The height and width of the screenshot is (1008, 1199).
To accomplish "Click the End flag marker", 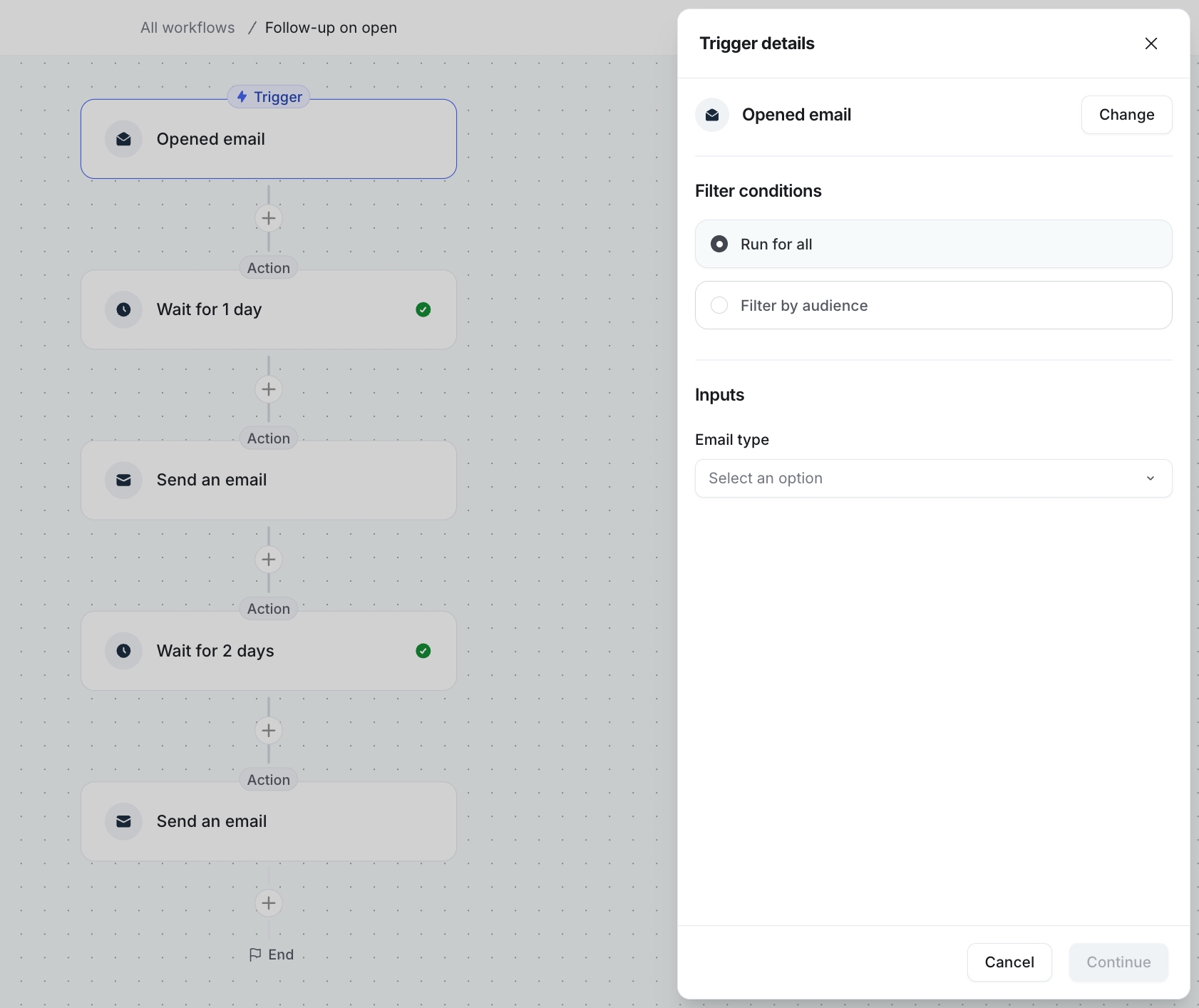I will click(x=271, y=955).
